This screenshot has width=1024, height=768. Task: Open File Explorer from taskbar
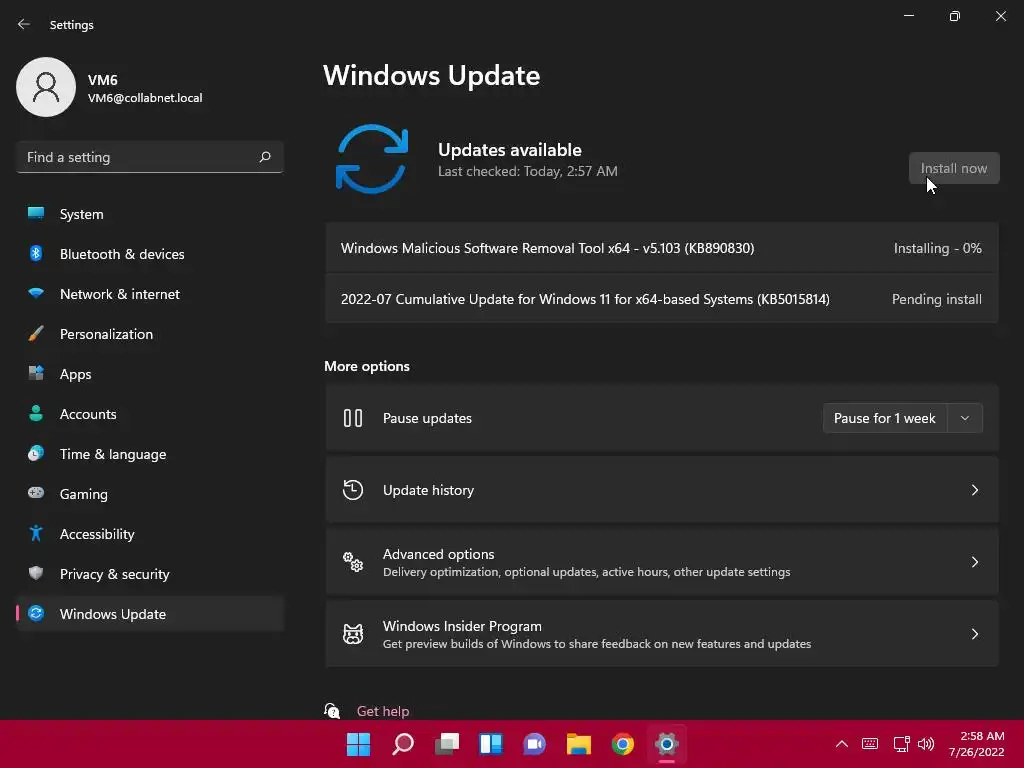[x=579, y=744]
